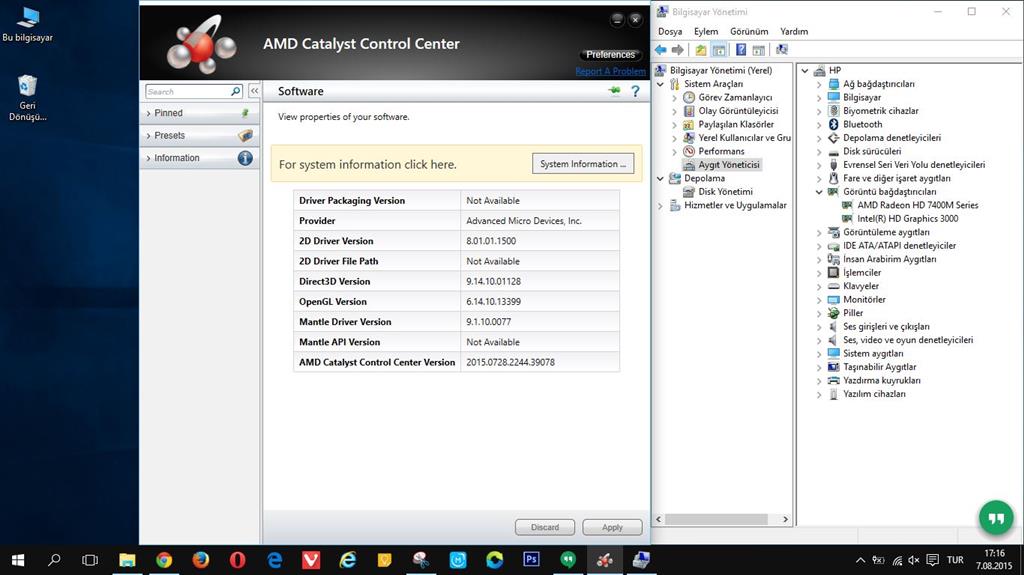This screenshot has width=1024, height=575.
Task: Collapse the Catalyst sidebar with double-arrow button
Action: pos(255,91)
